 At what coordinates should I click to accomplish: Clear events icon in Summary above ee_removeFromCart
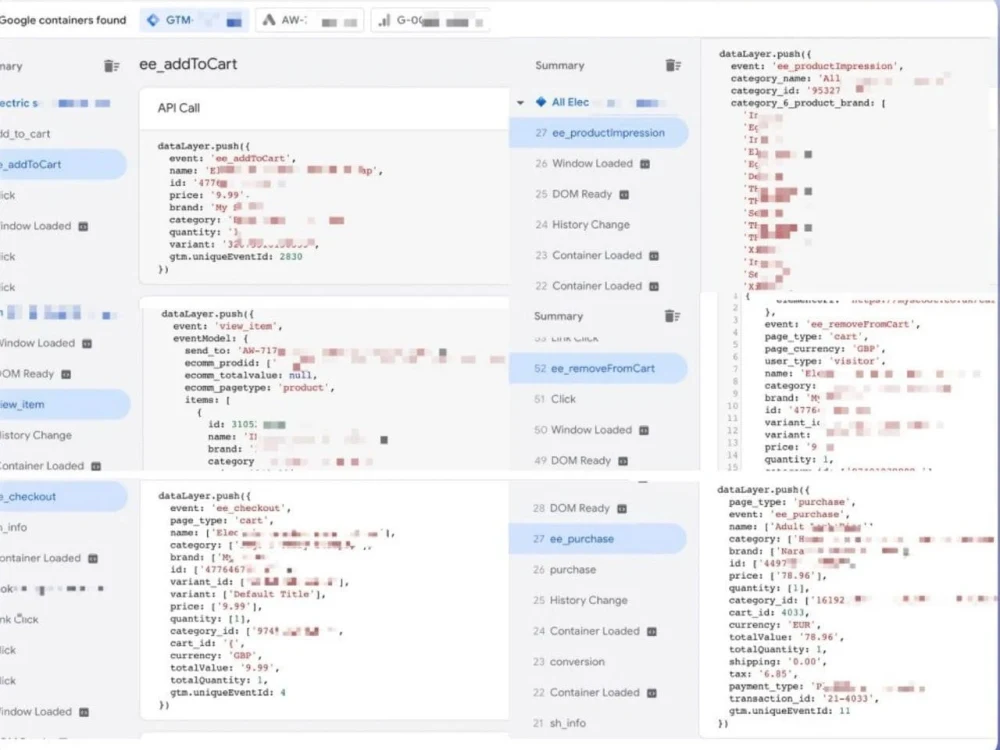click(672, 316)
